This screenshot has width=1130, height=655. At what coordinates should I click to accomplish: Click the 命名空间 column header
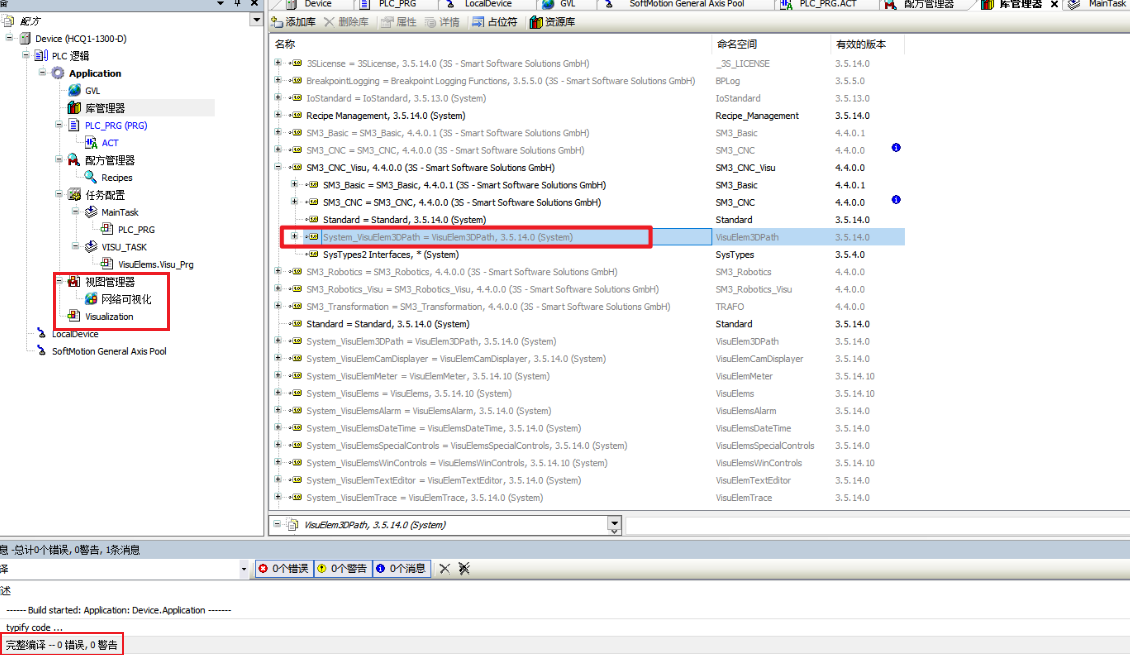[737, 44]
